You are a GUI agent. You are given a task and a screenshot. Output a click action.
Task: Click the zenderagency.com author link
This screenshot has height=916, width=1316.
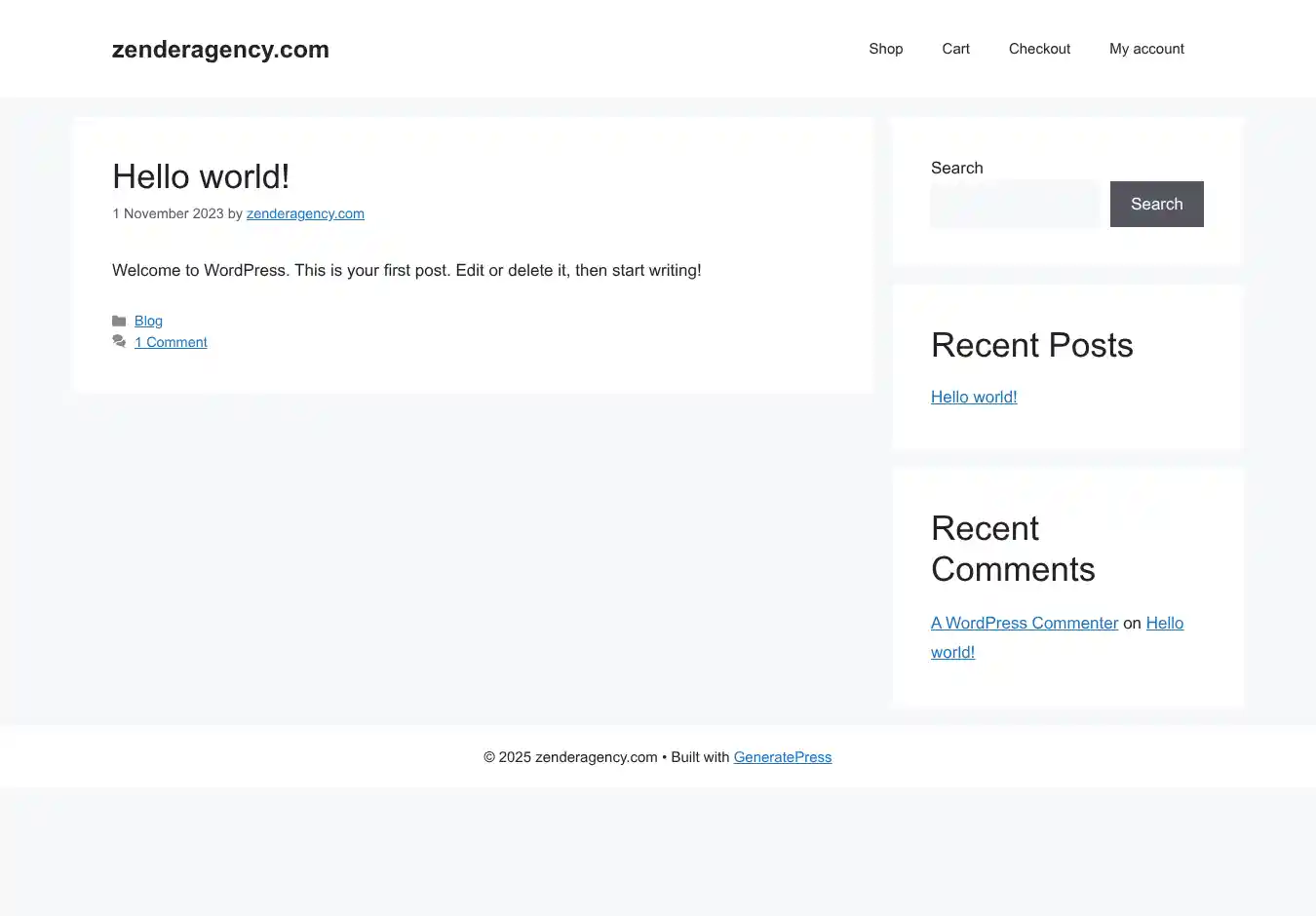point(305,213)
